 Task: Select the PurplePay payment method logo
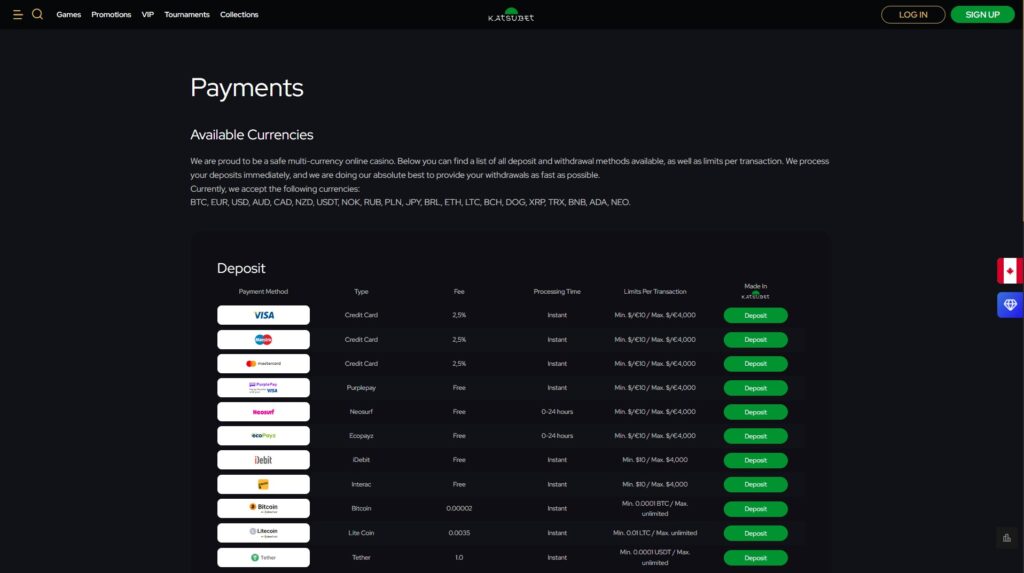pyautogui.click(x=263, y=387)
